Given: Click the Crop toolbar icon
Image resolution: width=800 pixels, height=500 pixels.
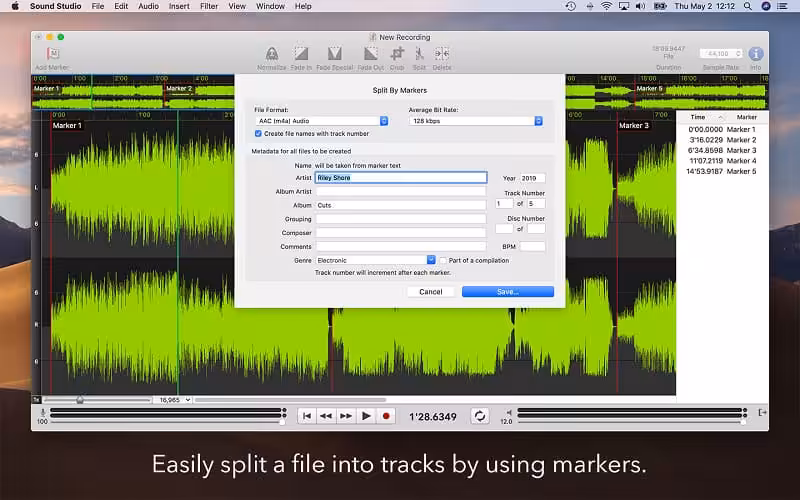Looking at the screenshot, I should pyautogui.click(x=397, y=54).
